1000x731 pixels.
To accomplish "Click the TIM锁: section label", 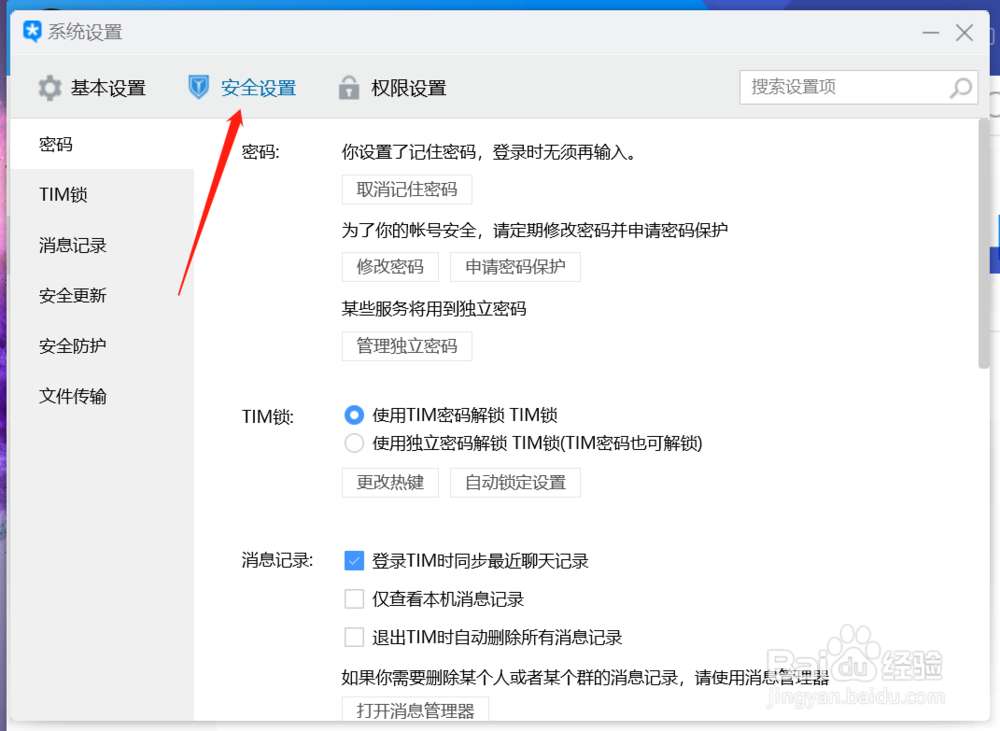I will [x=268, y=417].
